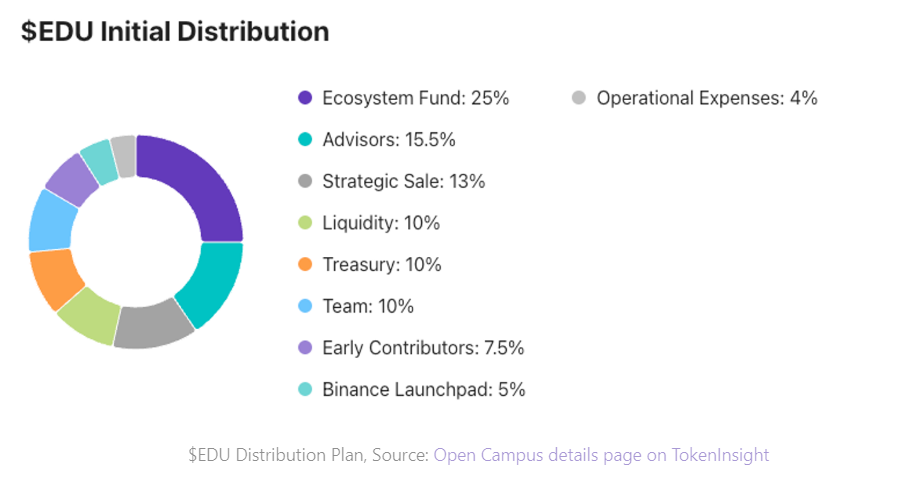Click the gray Strategic Sale legend dot

[x=305, y=182]
